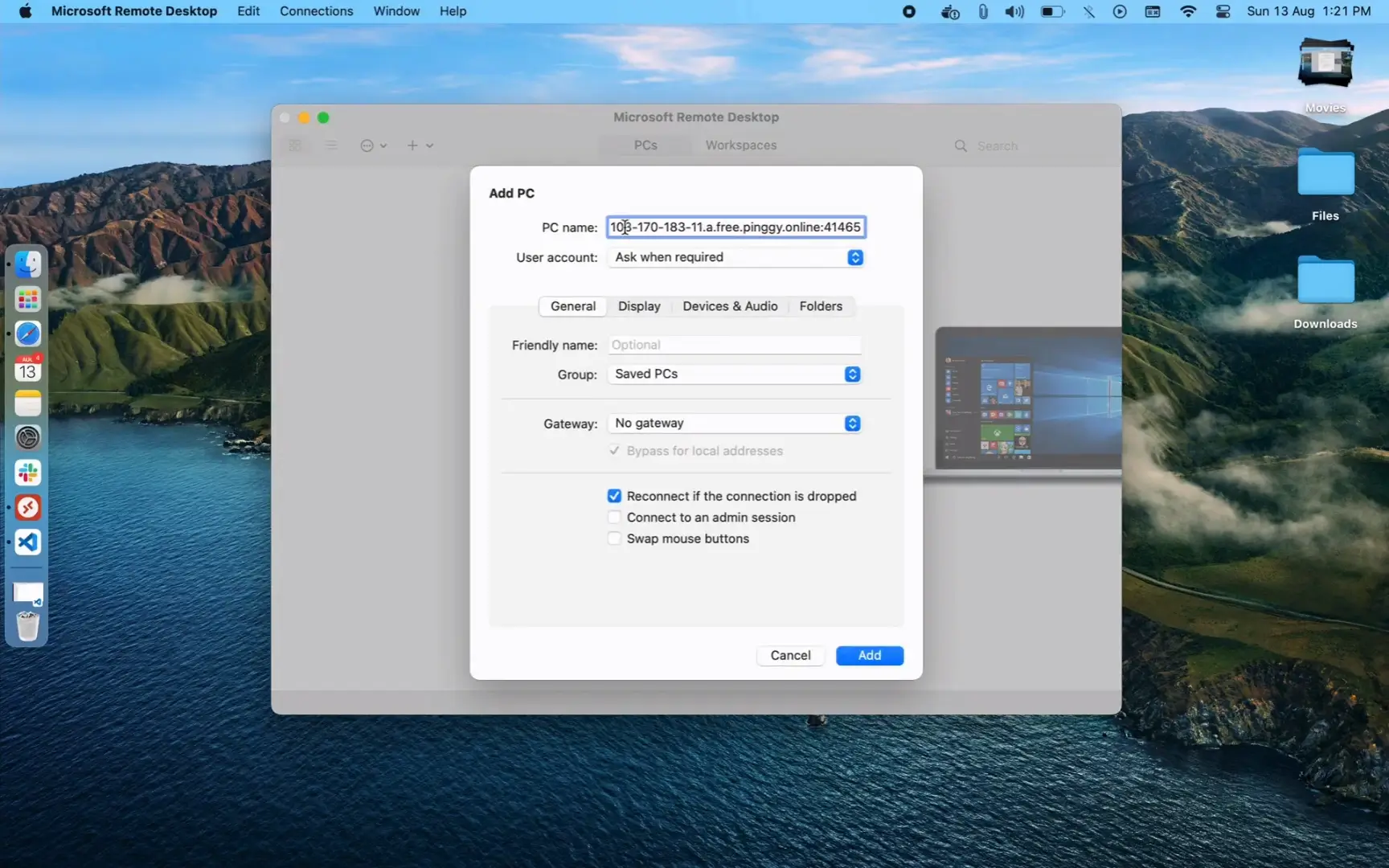
Task: Select the Workspaces tab in main window
Action: 741,145
